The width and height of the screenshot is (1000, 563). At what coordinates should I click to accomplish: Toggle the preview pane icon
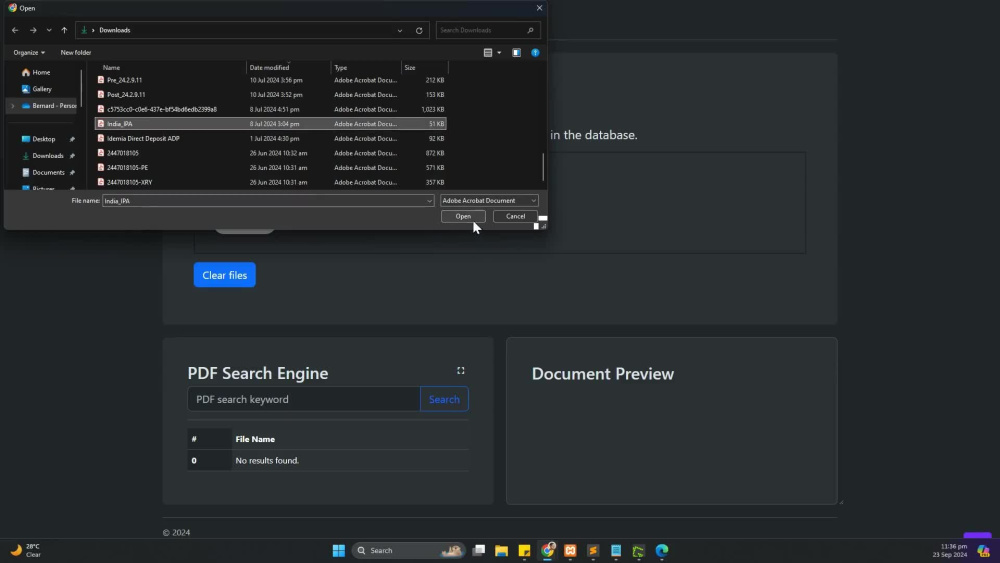point(517,52)
